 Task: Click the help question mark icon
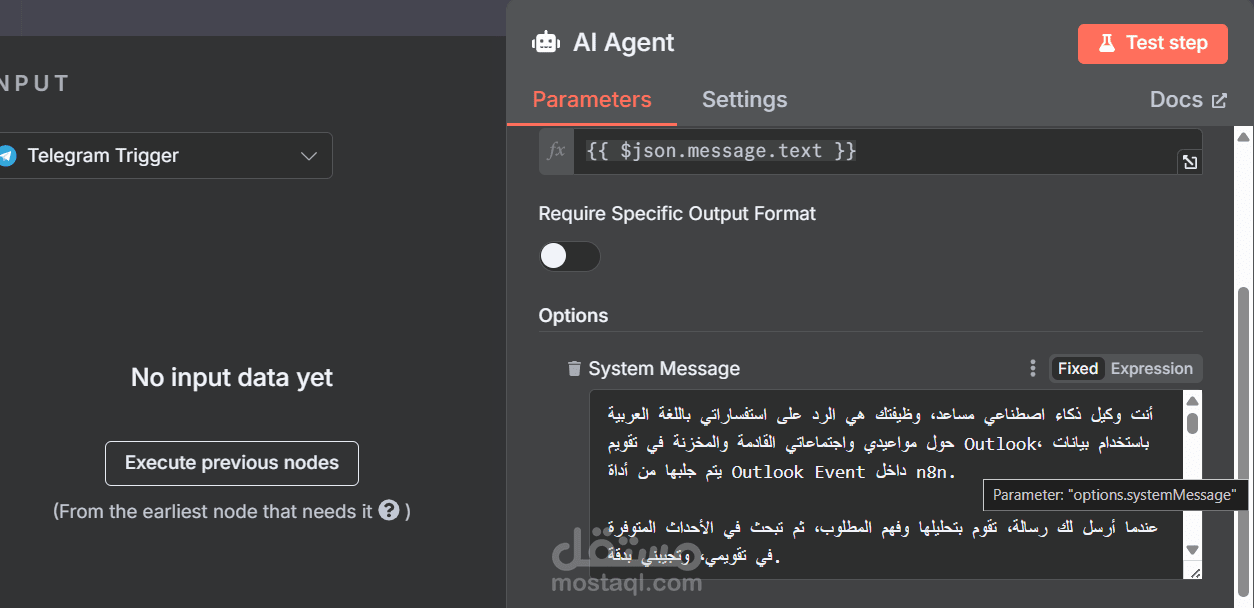[389, 511]
